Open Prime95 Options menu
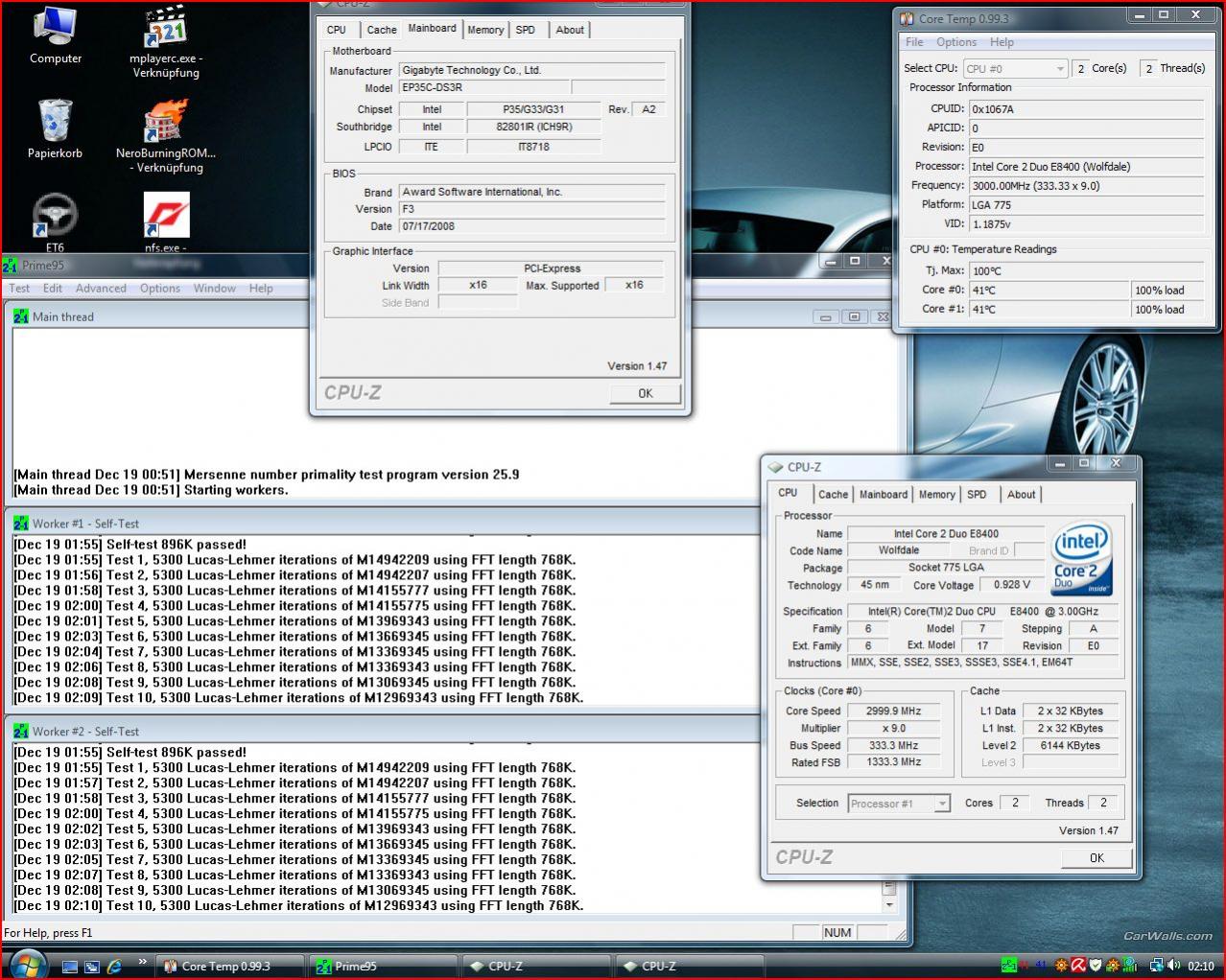Viewport: 1226px width, 980px height. click(x=159, y=289)
